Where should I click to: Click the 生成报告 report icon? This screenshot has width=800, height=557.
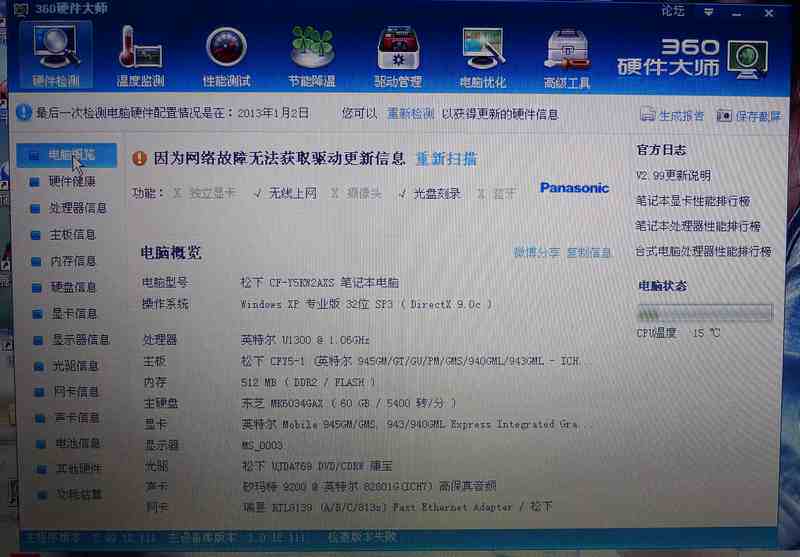(649, 115)
